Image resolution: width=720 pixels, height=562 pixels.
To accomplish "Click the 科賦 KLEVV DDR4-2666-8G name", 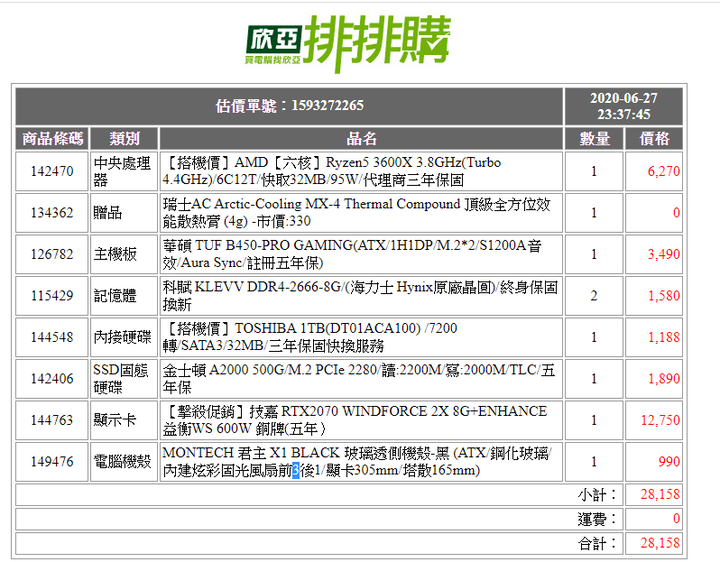I will point(361,295).
